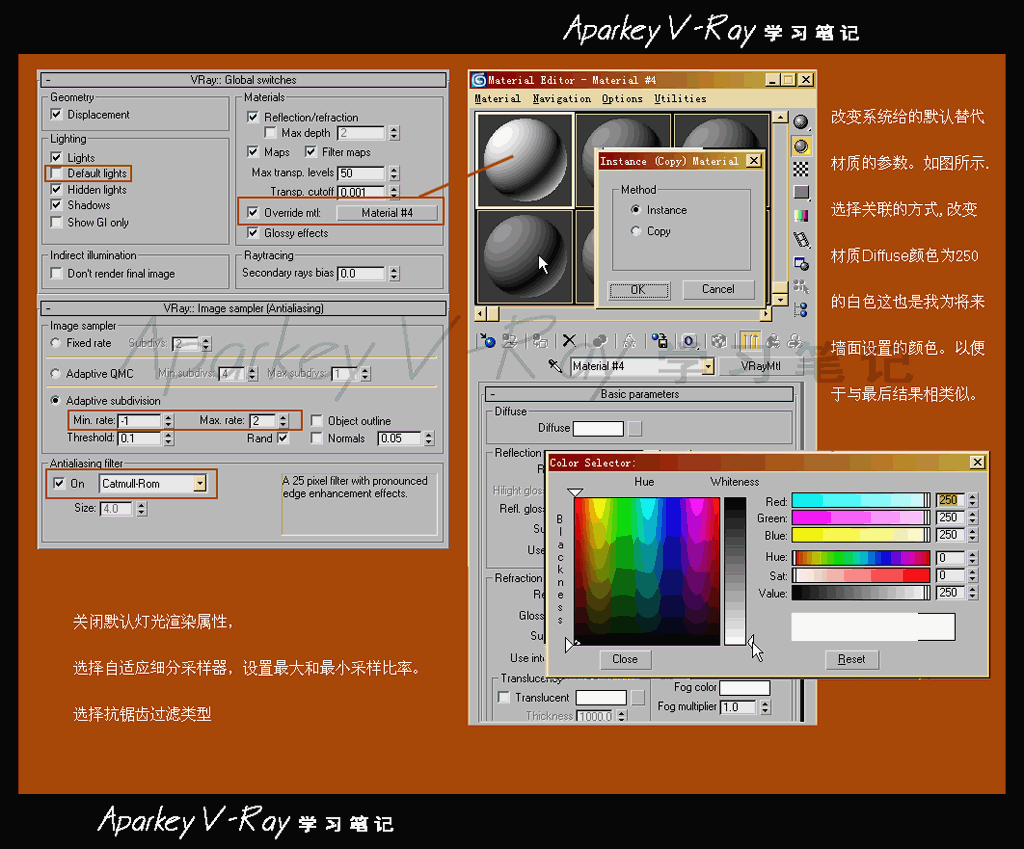This screenshot has width=1024, height=849.
Task: Click the Material #4 override button
Action: click(387, 213)
